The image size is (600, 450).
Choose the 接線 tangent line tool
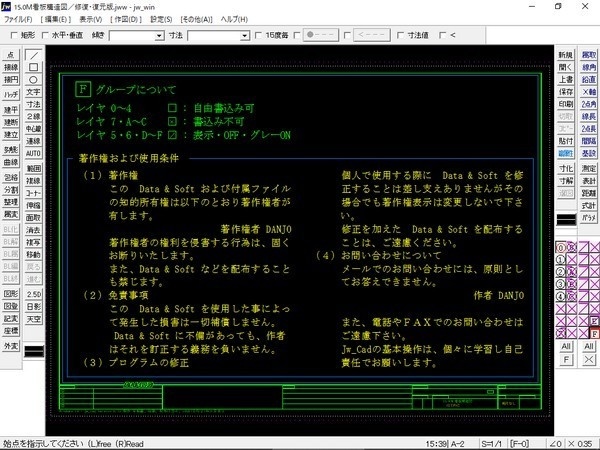11,67
